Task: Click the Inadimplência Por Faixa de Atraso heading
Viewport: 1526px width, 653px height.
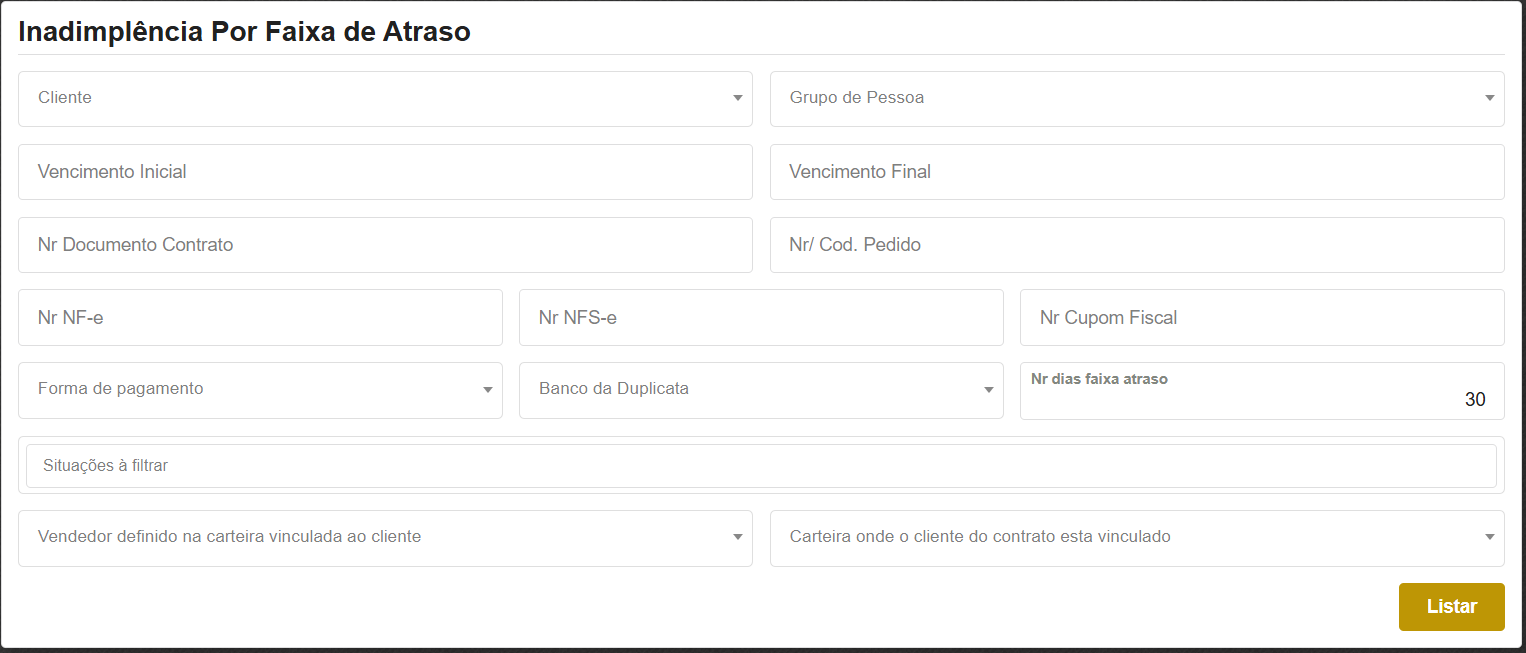Action: pos(244,32)
